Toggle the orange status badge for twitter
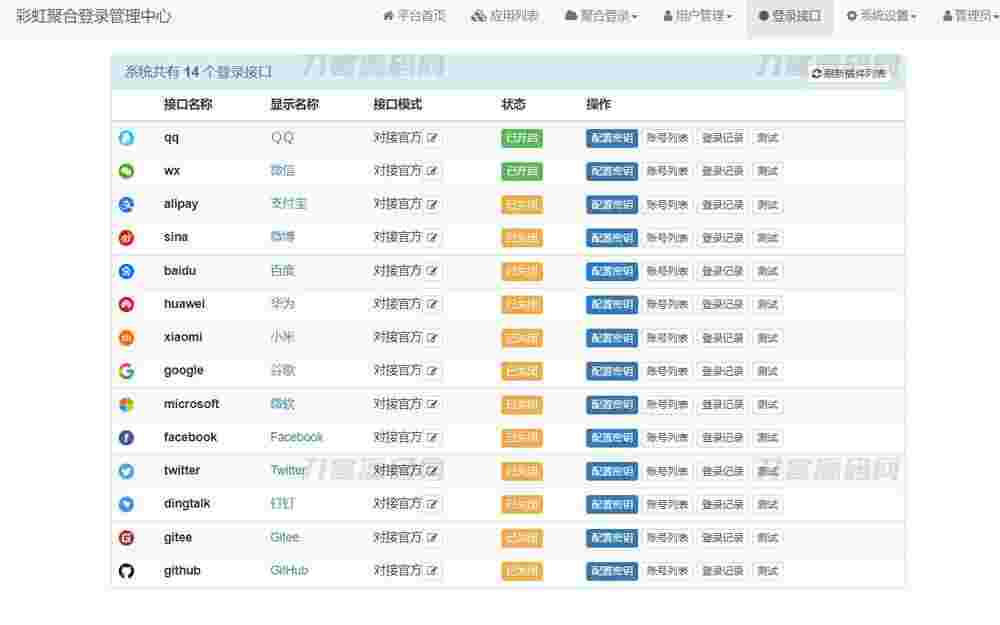 coord(522,471)
